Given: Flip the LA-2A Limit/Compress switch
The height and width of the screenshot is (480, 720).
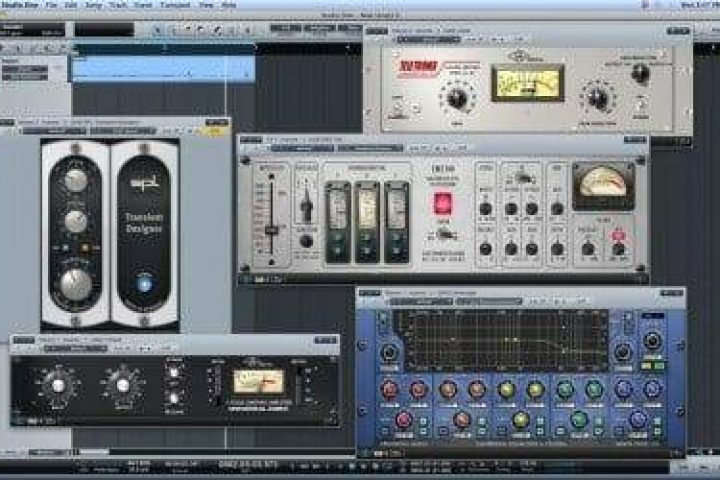Looking at the screenshot, I should (x=398, y=108).
